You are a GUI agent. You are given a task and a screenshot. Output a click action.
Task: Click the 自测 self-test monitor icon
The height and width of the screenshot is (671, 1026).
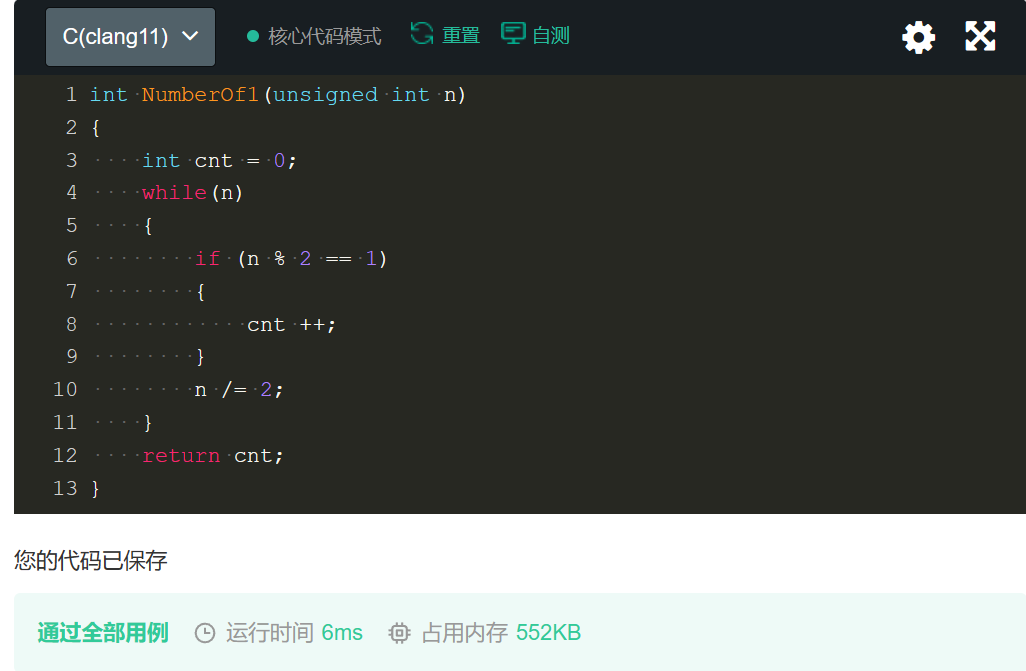point(513,34)
